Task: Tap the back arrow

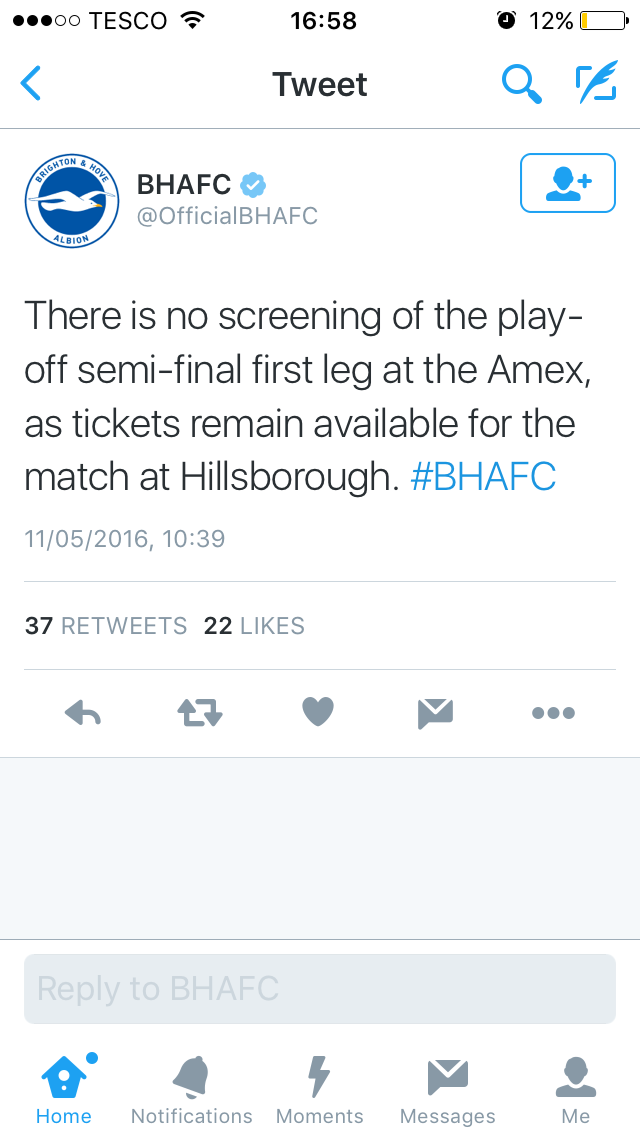Action: click(x=31, y=84)
